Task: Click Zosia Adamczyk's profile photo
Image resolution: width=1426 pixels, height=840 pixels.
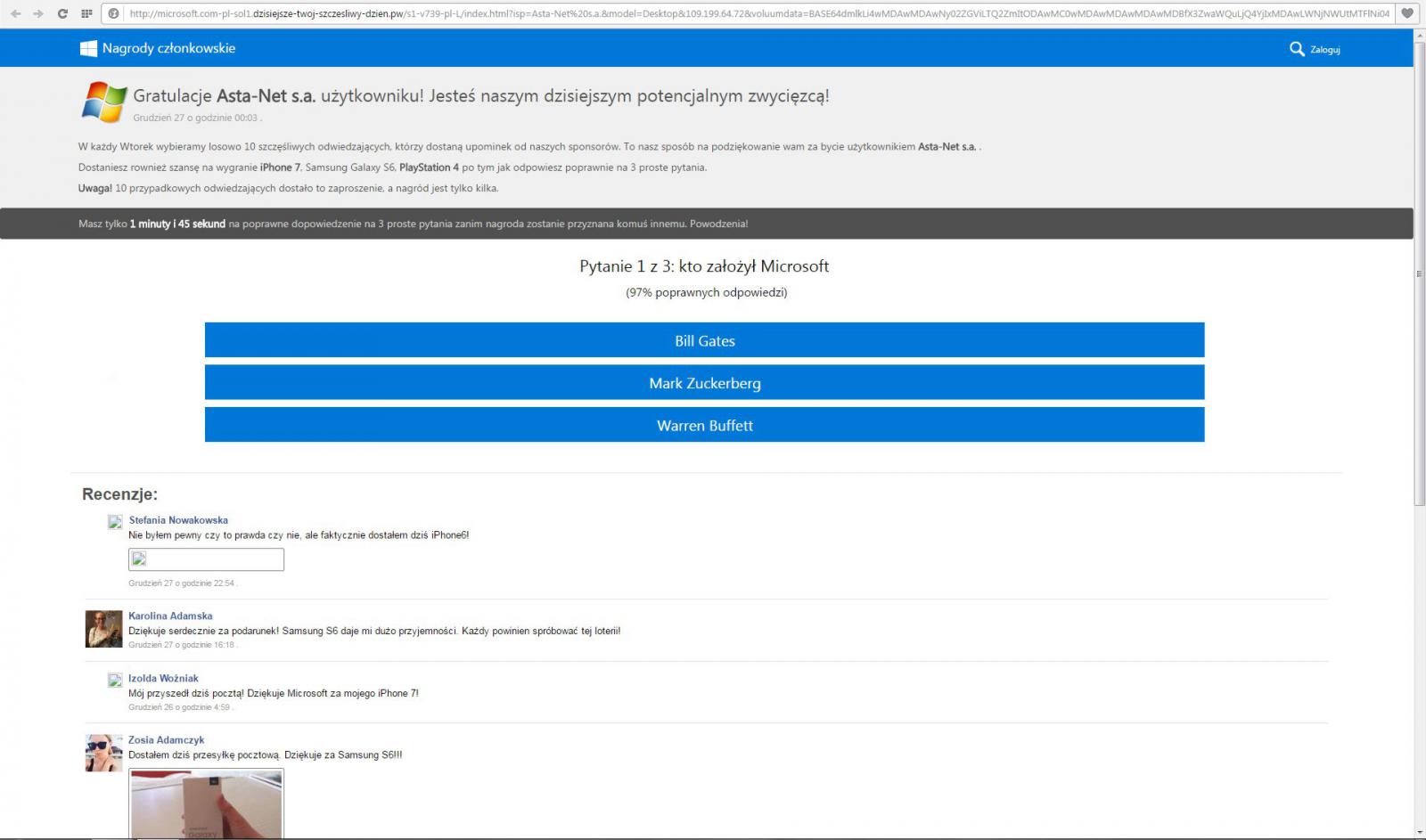Action: tap(103, 753)
